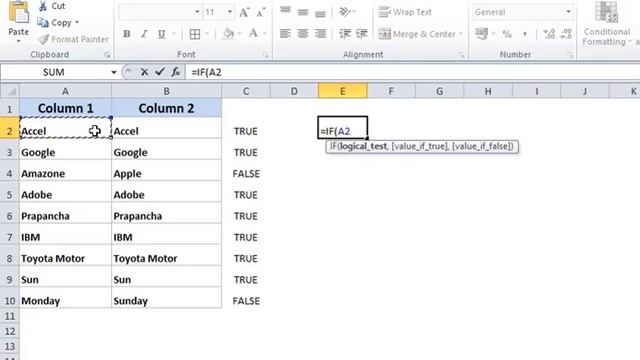
Task: Open Clipboard dialog launcher
Action: (107, 55)
